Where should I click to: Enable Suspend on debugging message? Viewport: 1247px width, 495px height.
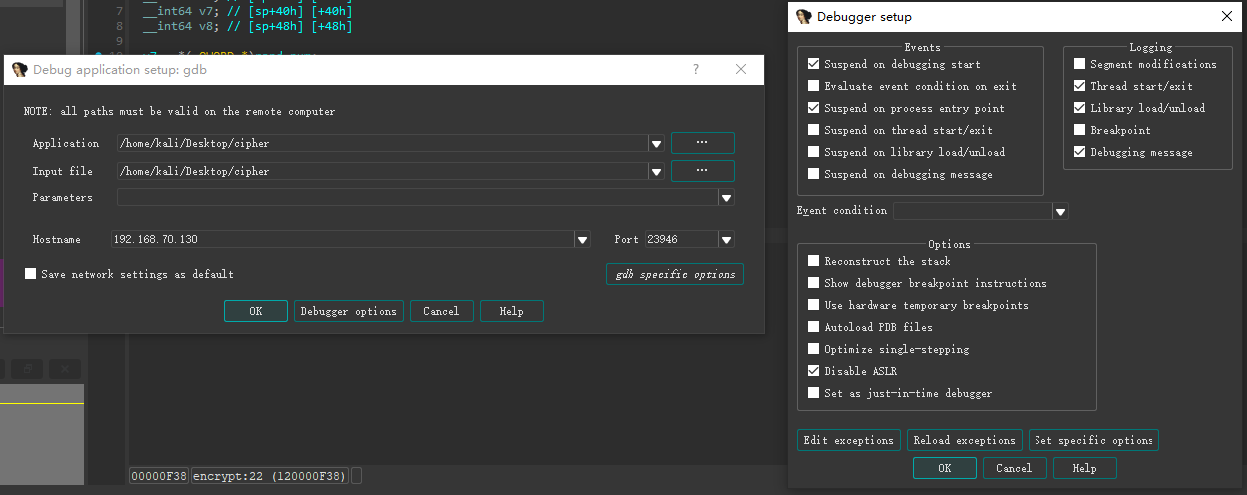(x=814, y=174)
